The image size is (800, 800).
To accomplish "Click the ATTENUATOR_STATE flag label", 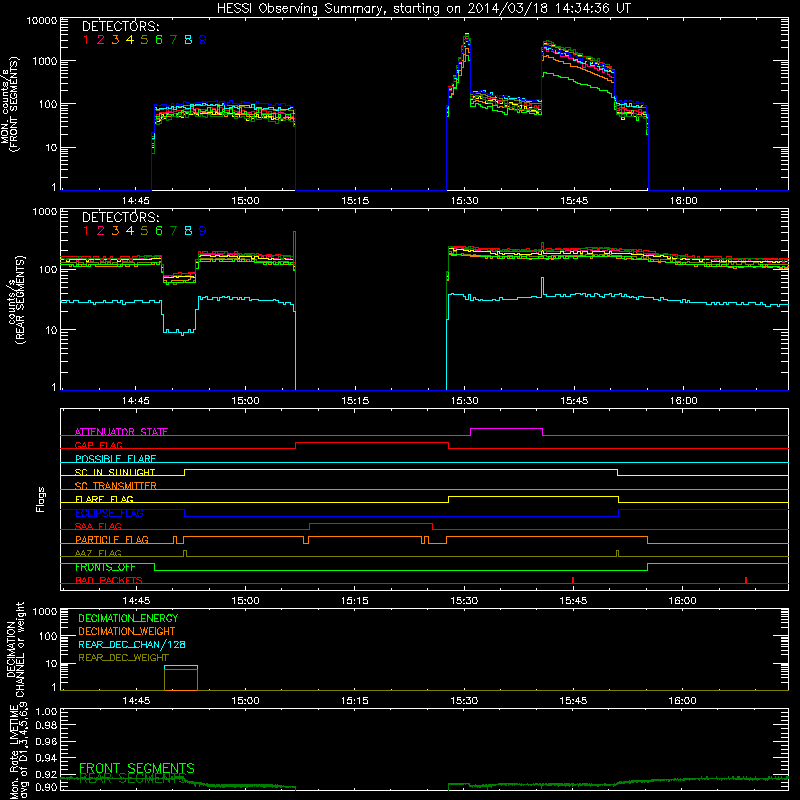I will tap(121, 432).
